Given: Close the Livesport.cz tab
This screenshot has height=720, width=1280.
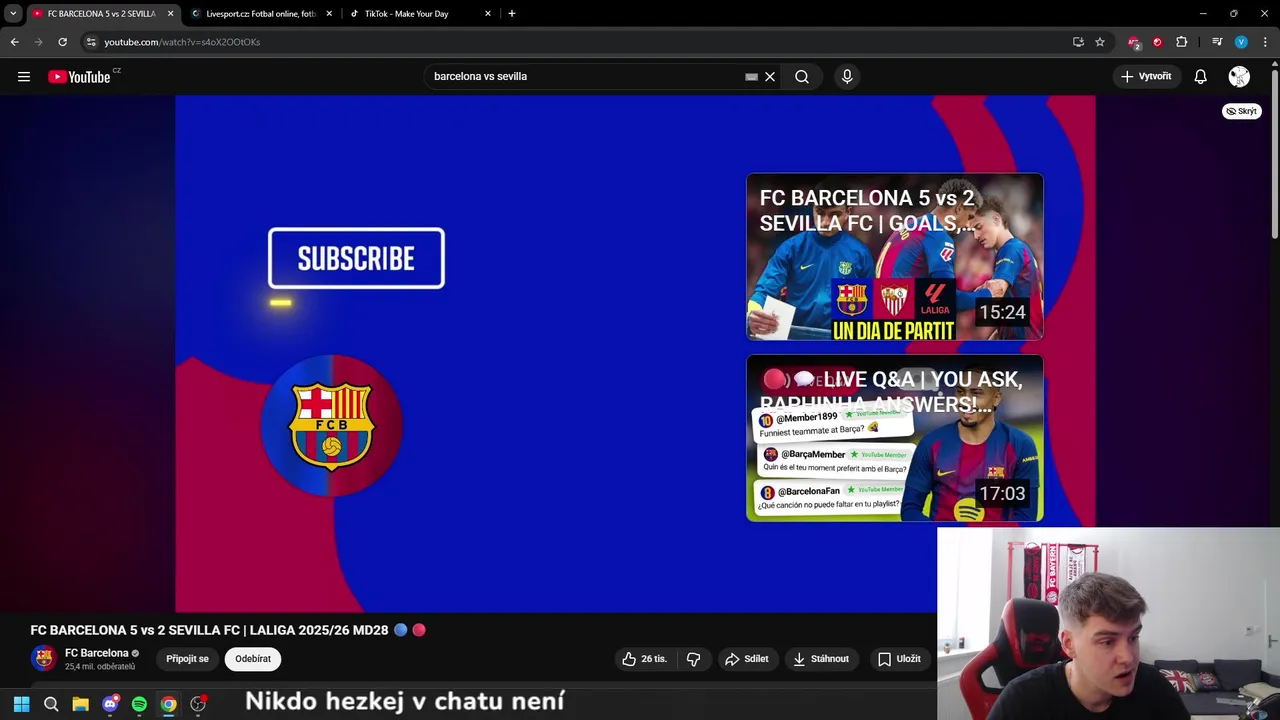Looking at the screenshot, I should (x=329, y=14).
